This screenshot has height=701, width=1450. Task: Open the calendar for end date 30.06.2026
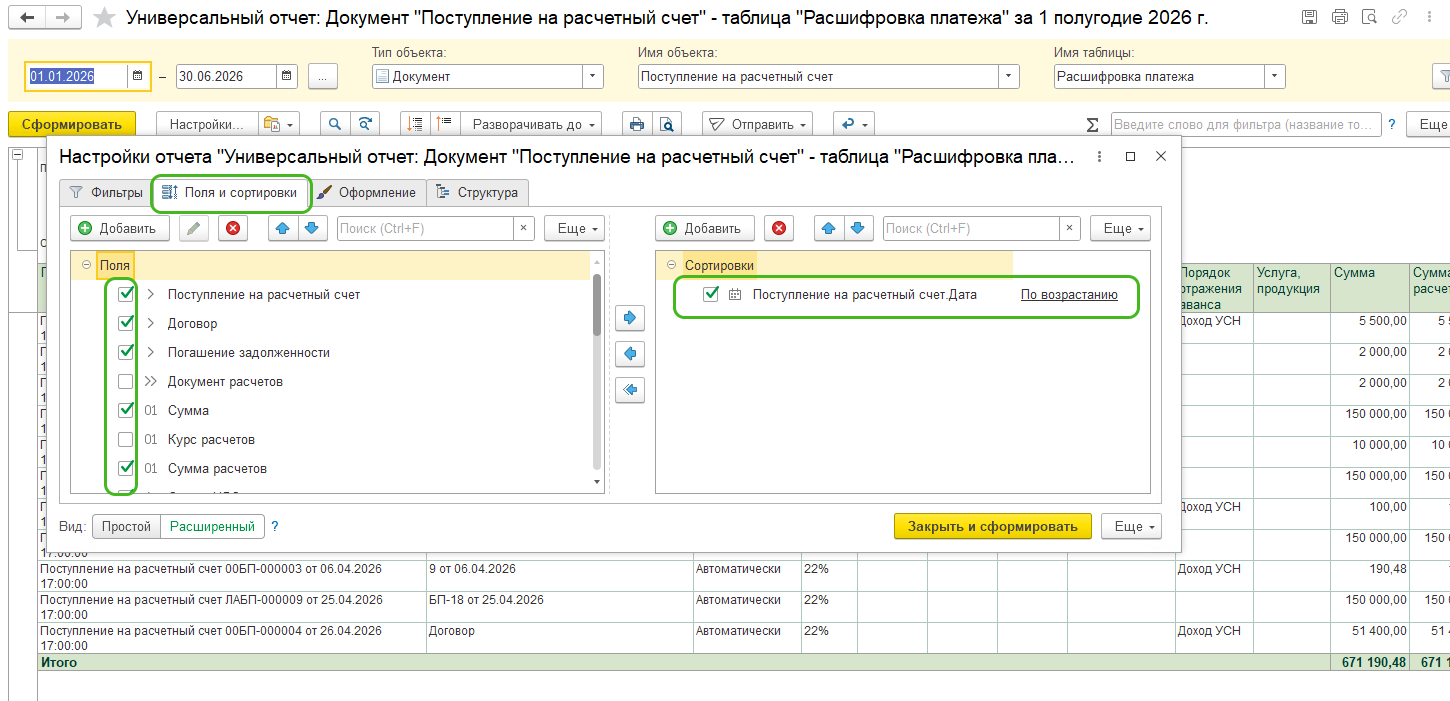pos(286,76)
